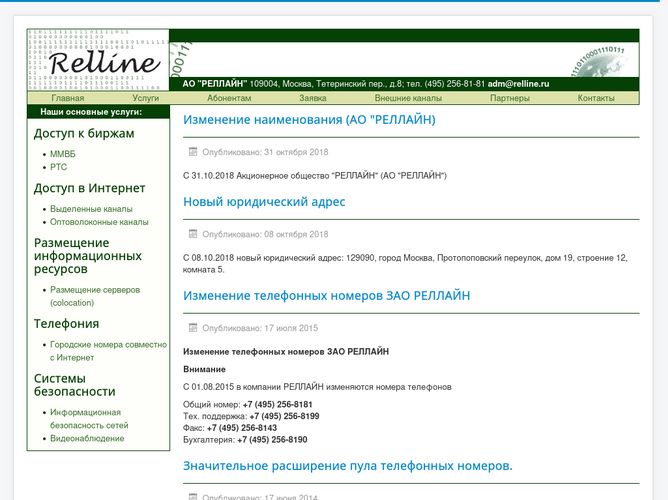
Task: Click Размещение информационных ресурсов heading
Action: 88,256
